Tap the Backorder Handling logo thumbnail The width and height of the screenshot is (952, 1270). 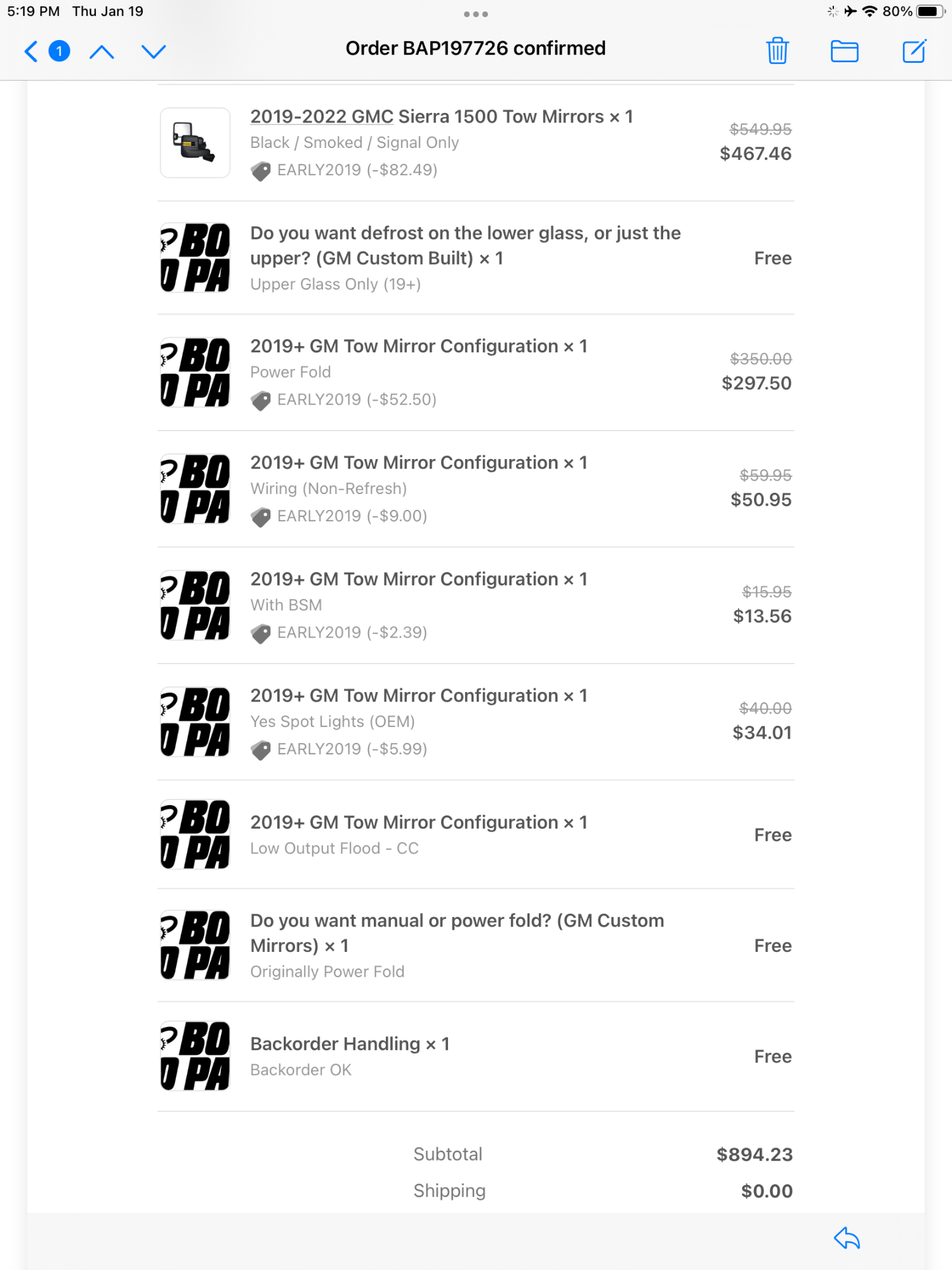pyautogui.click(x=195, y=1056)
